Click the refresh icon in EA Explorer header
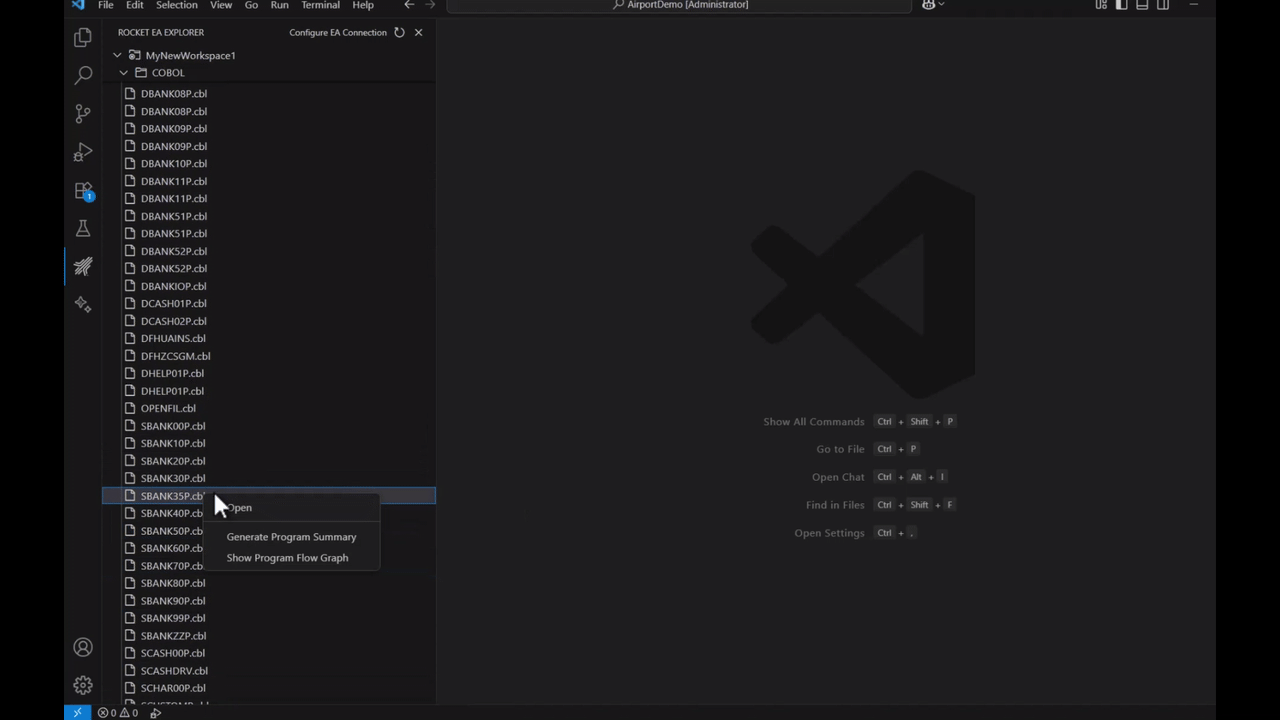This screenshot has width=1280, height=720. pos(399,32)
